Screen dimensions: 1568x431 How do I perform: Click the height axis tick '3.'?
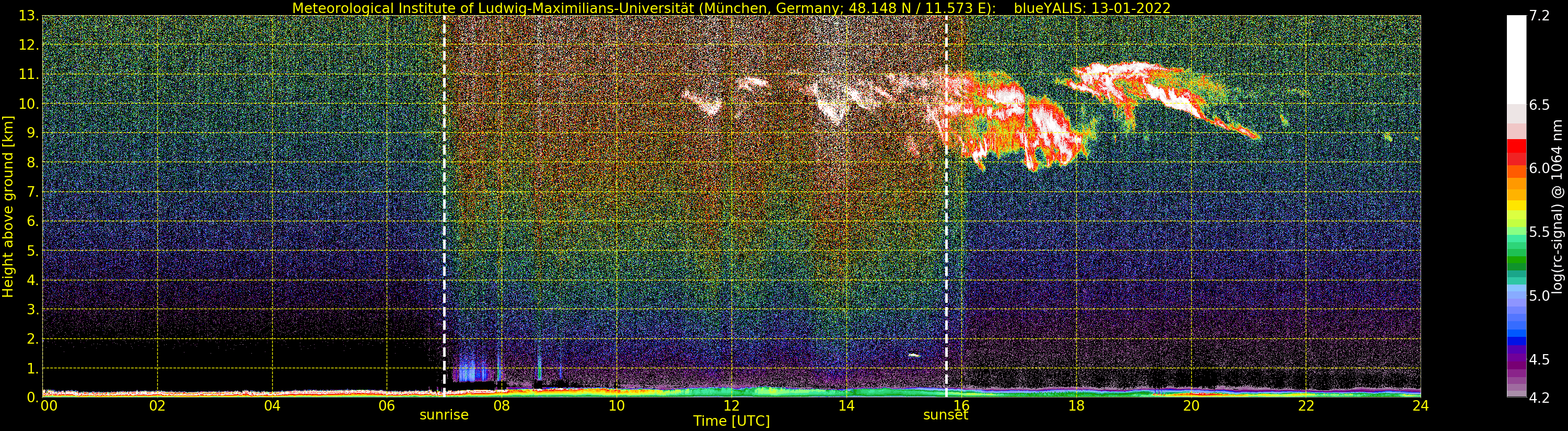(33, 309)
